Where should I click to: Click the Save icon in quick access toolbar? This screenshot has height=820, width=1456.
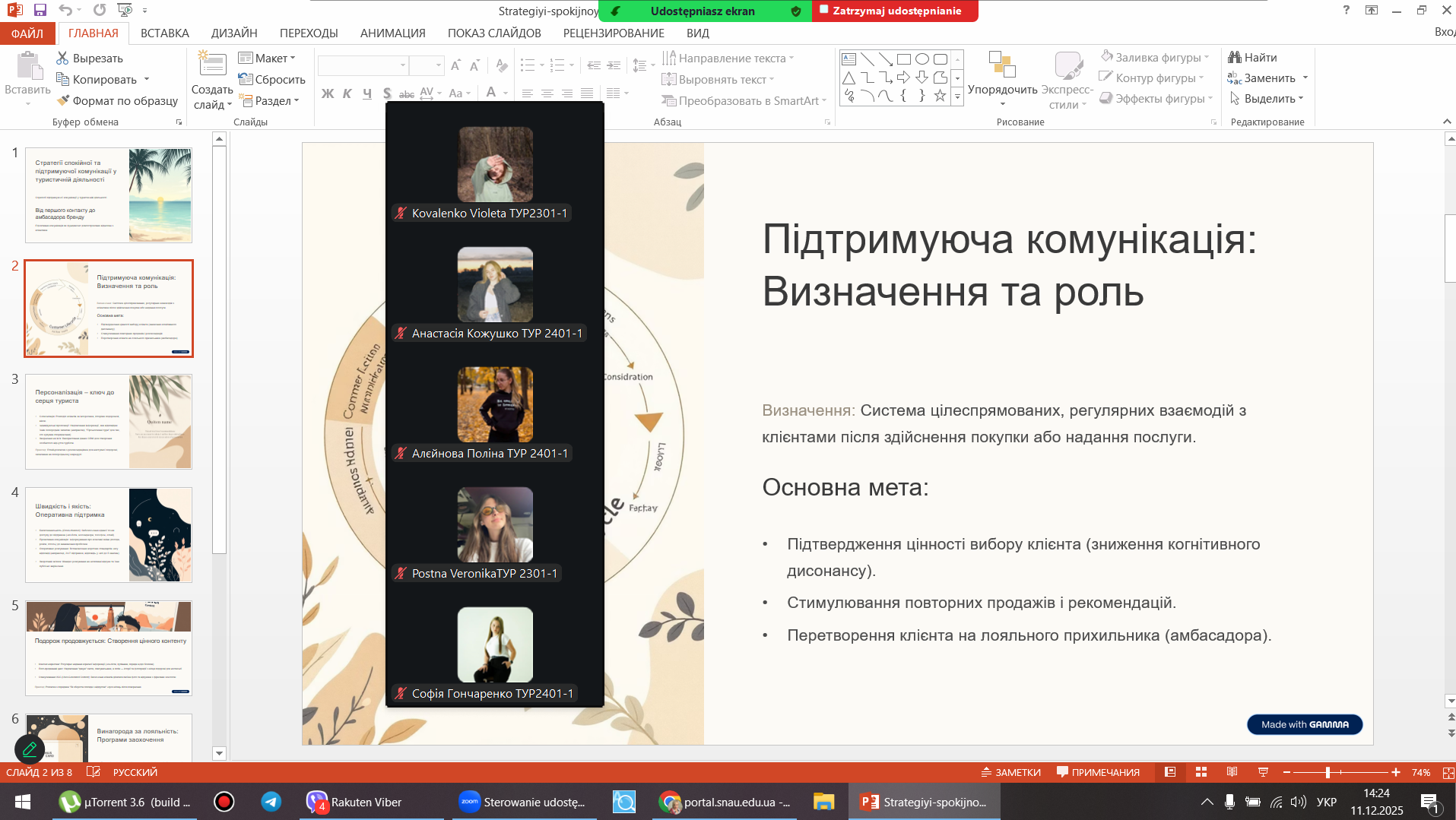(x=40, y=10)
